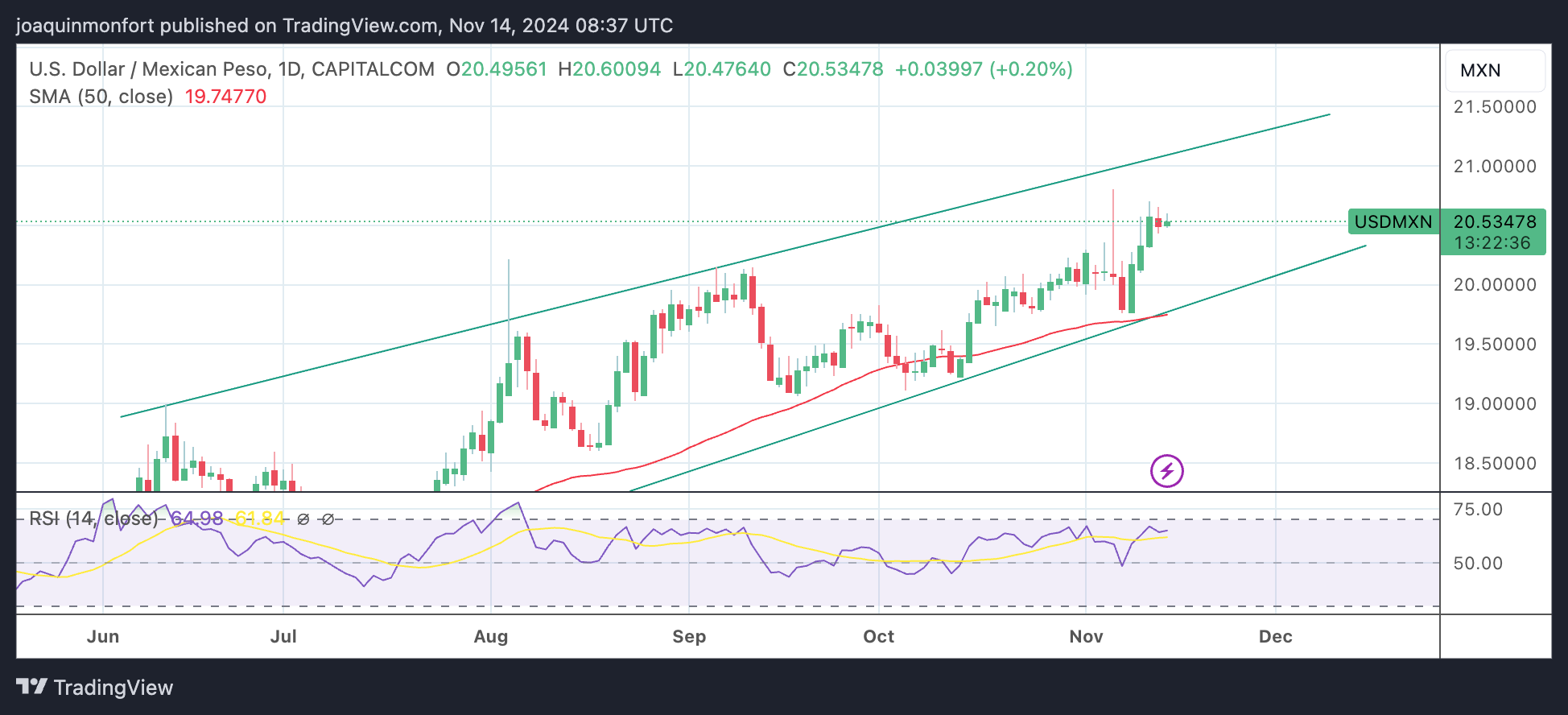Click the red SMA value 19.74770
Image resolution: width=1568 pixels, height=715 pixels.
pyautogui.click(x=225, y=97)
